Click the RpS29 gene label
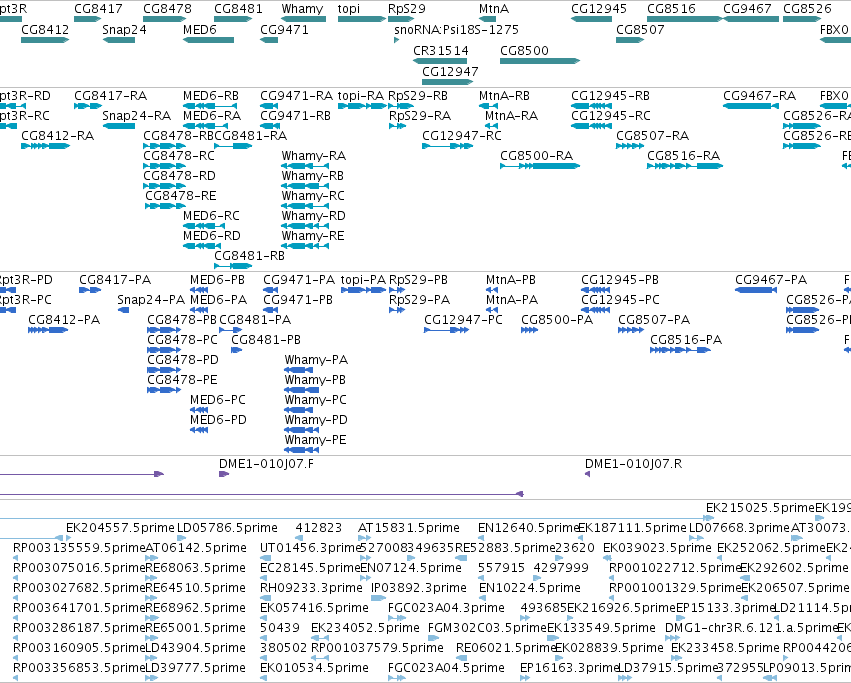 (x=407, y=9)
